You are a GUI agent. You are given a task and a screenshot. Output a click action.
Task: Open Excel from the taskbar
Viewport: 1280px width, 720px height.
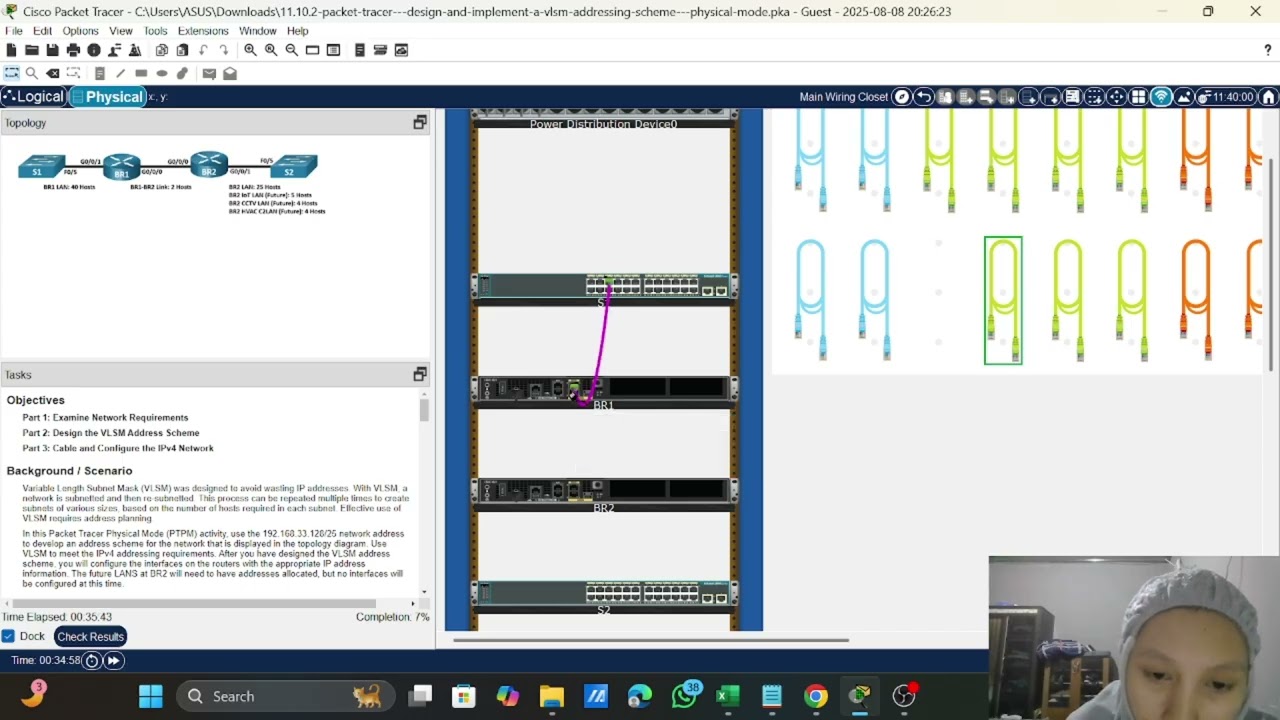pyautogui.click(x=728, y=696)
